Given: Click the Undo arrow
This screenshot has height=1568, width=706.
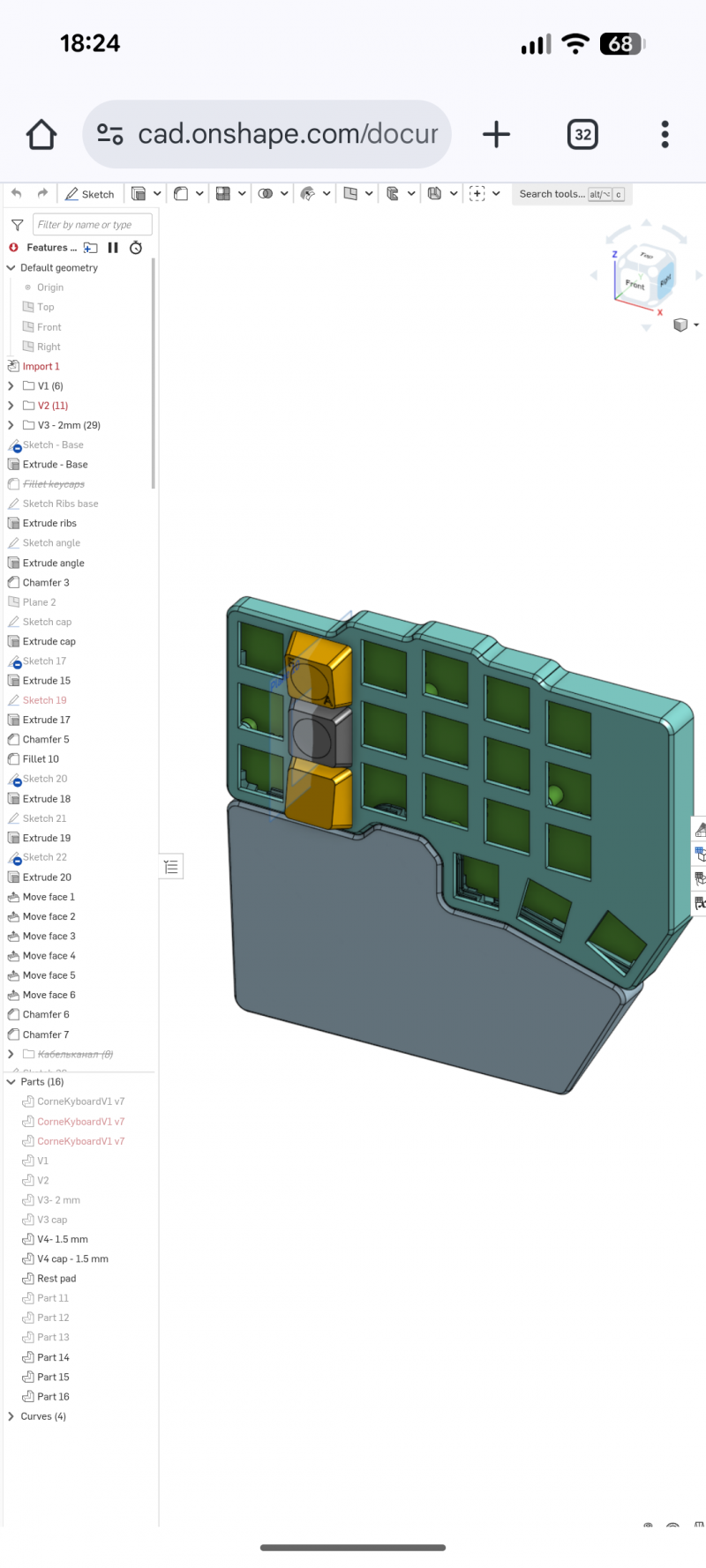Looking at the screenshot, I should click(x=17, y=193).
